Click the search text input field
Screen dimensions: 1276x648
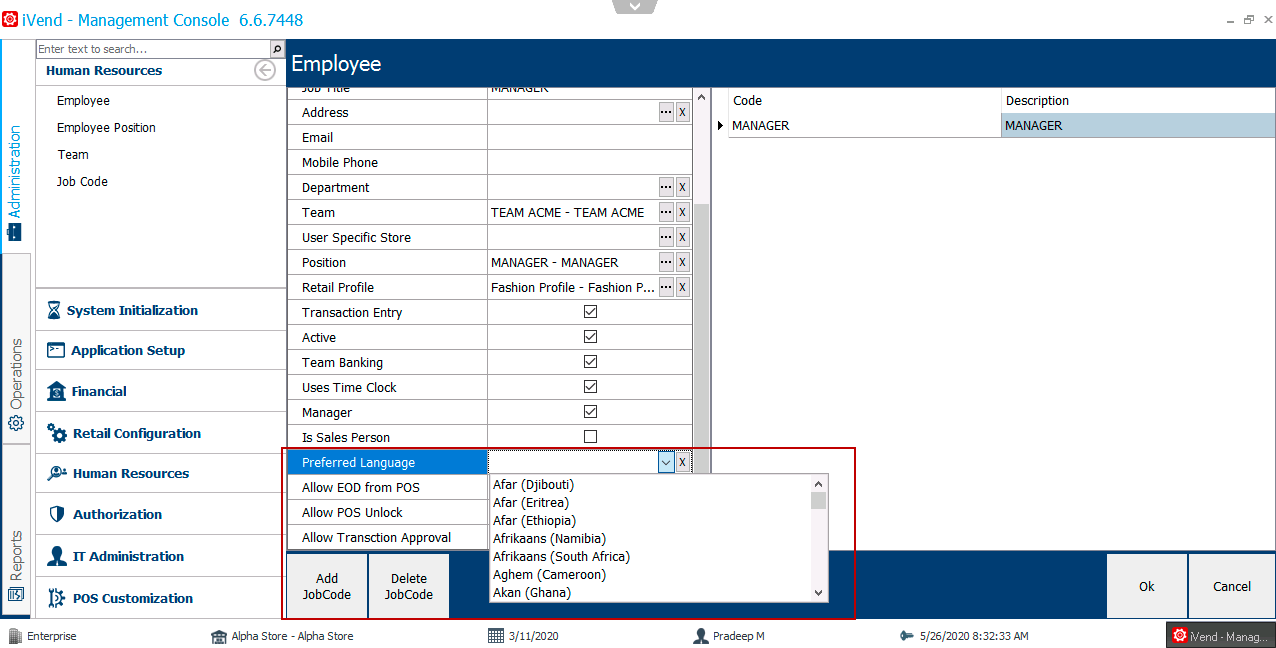[x=153, y=49]
